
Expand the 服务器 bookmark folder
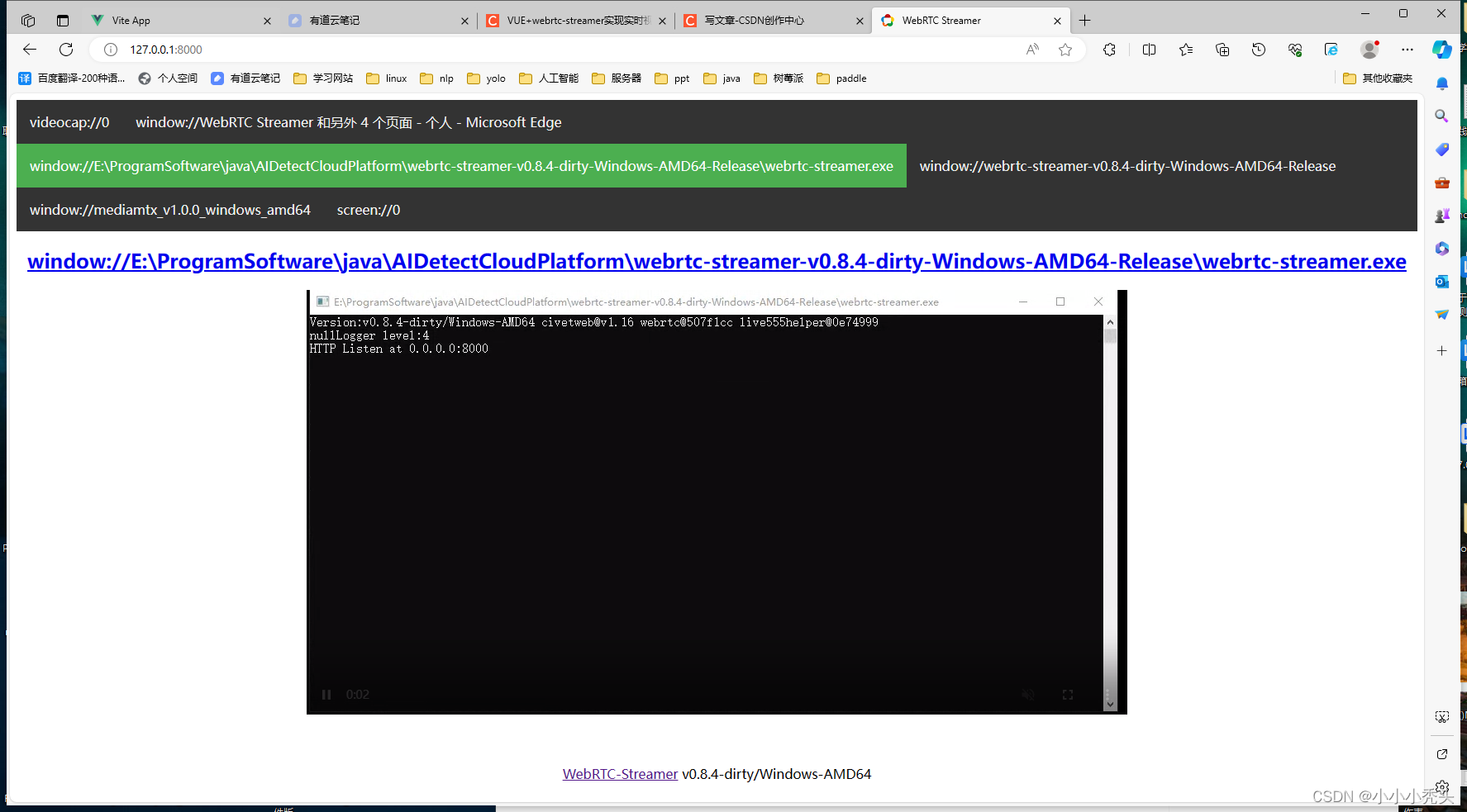click(617, 78)
